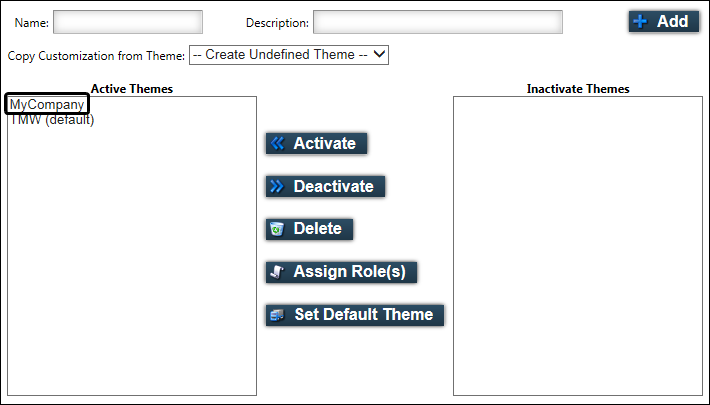Click the icon on Assign Role(s)
This screenshot has width=710, height=405.
(278, 272)
